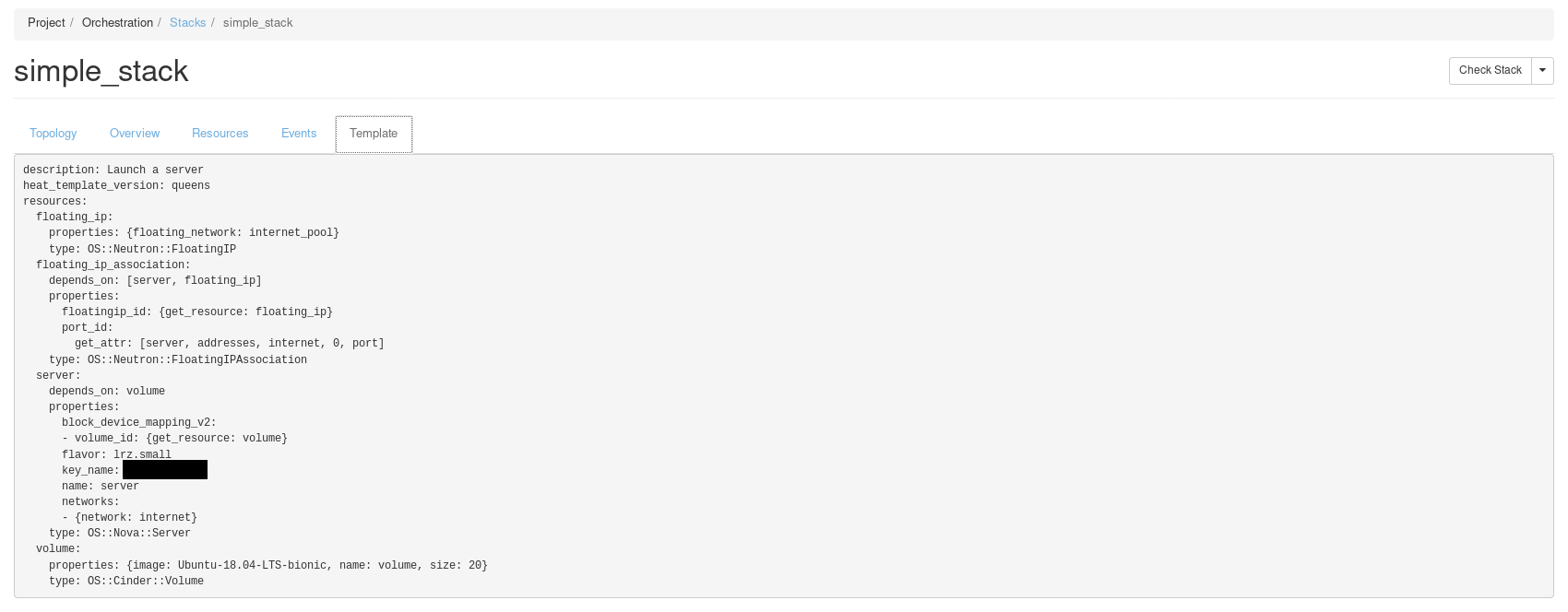
Task: Click the OS::Nova::Server type line
Action: [x=120, y=533]
